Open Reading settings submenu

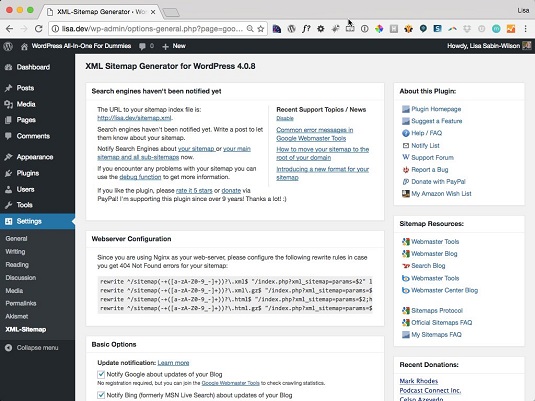(x=17, y=264)
